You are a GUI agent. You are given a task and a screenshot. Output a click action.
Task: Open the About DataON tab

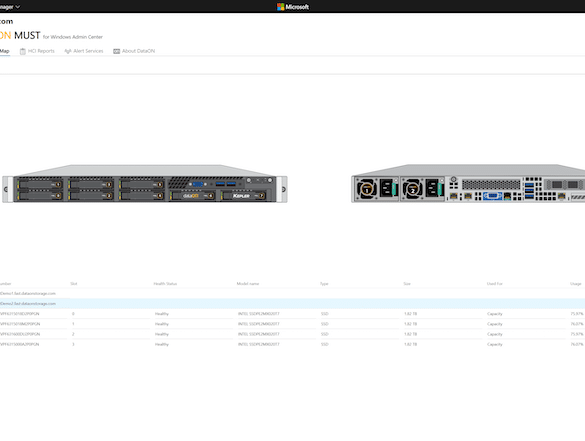134,51
